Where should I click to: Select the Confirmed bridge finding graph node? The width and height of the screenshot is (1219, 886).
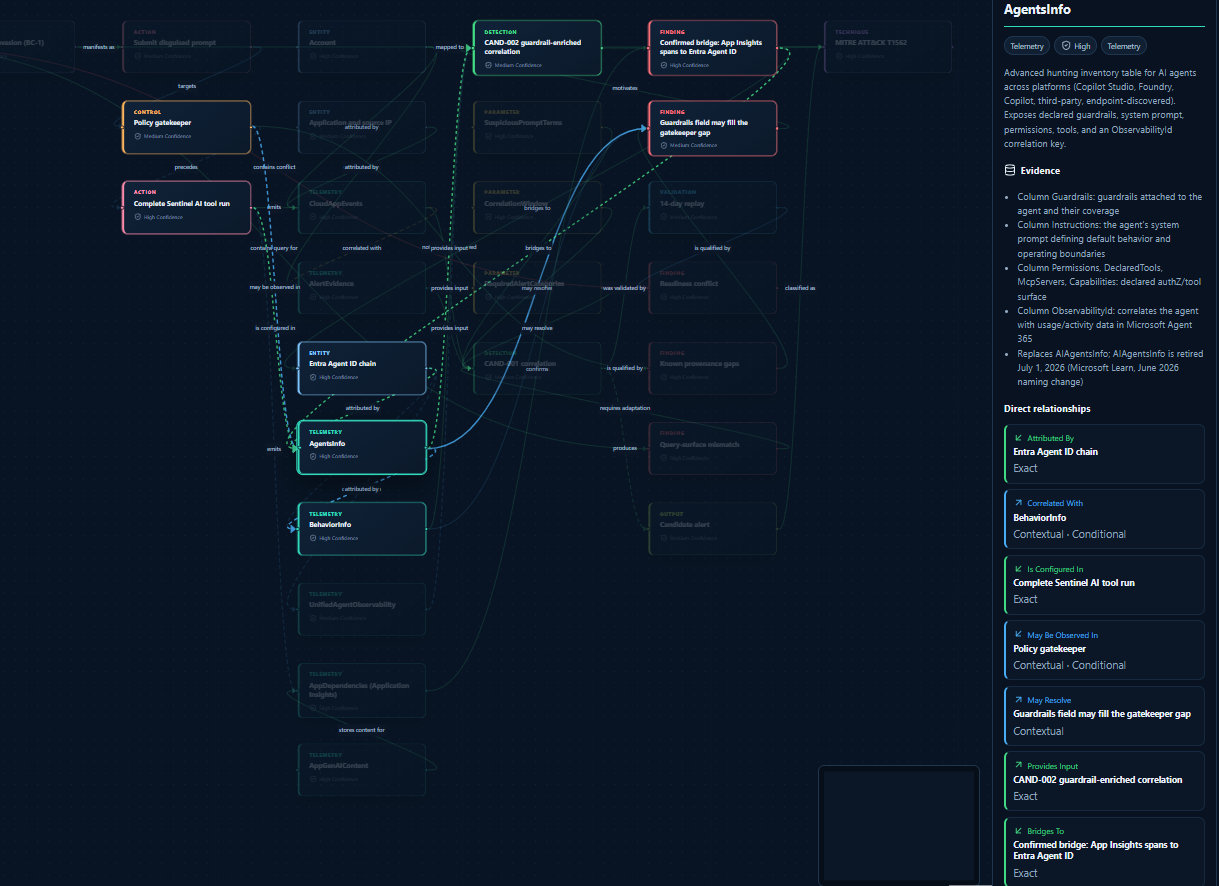point(712,48)
